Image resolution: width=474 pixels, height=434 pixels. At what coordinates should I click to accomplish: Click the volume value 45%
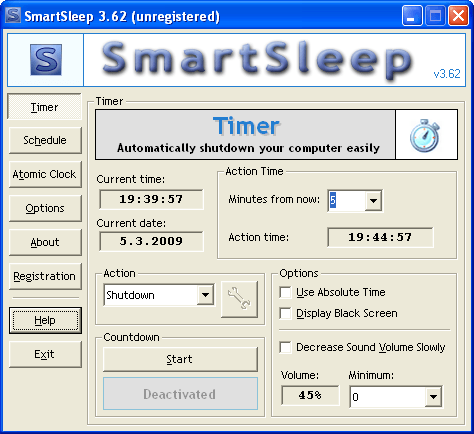point(310,395)
